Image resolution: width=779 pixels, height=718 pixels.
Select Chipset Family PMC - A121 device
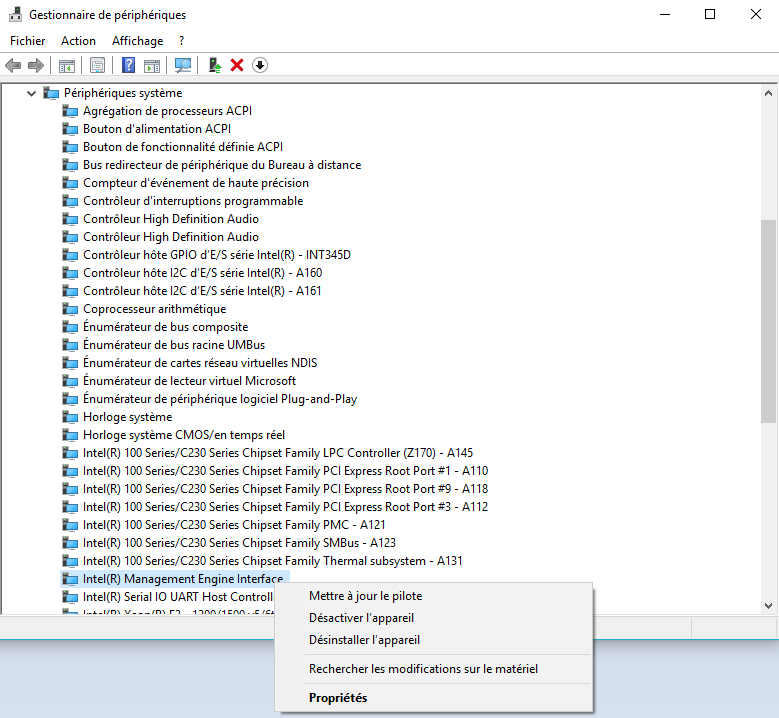click(x=234, y=525)
